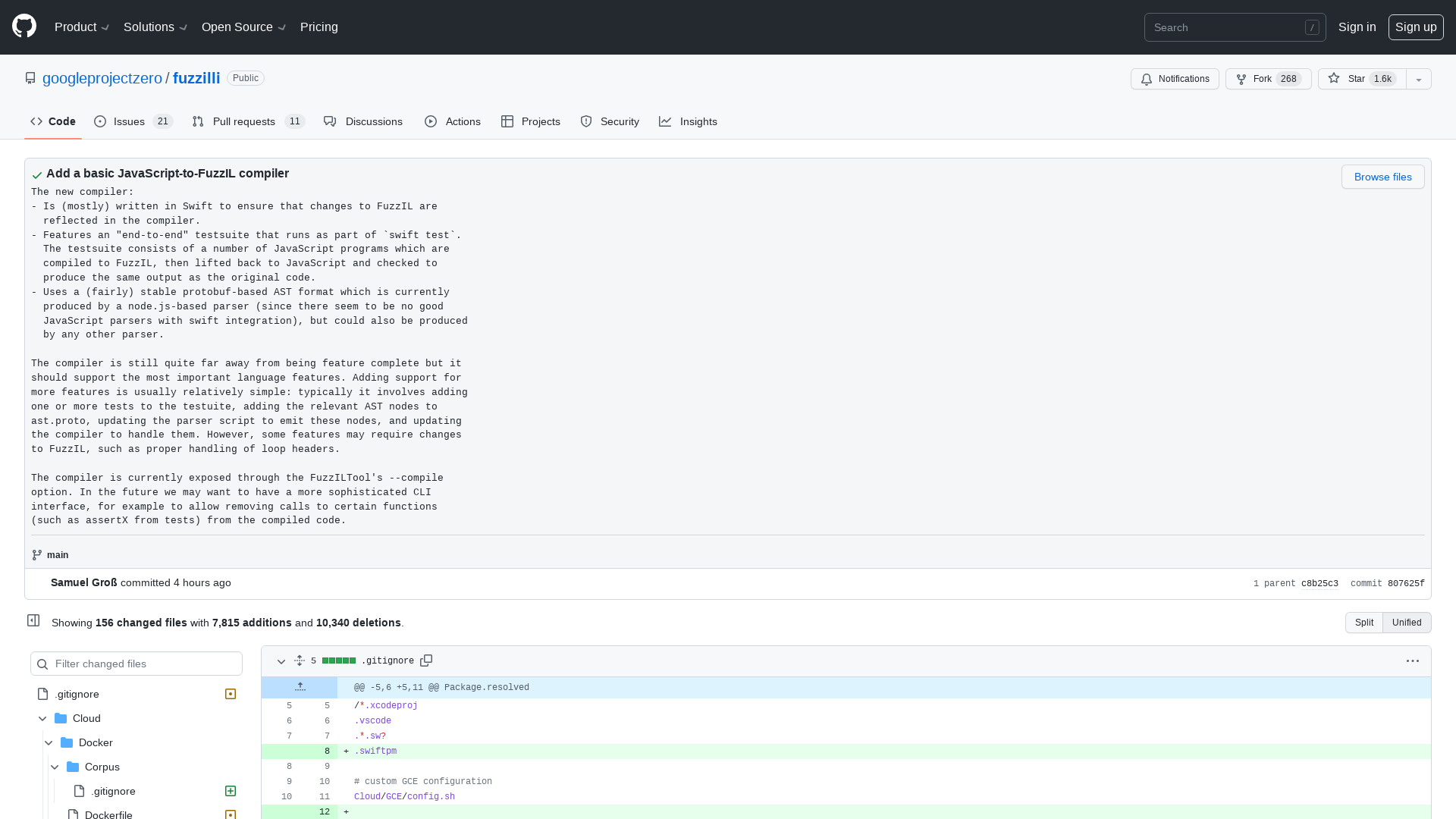Click the Sign up button
This screenshot has height=819, width=1456.
[x=1416, y=27]
